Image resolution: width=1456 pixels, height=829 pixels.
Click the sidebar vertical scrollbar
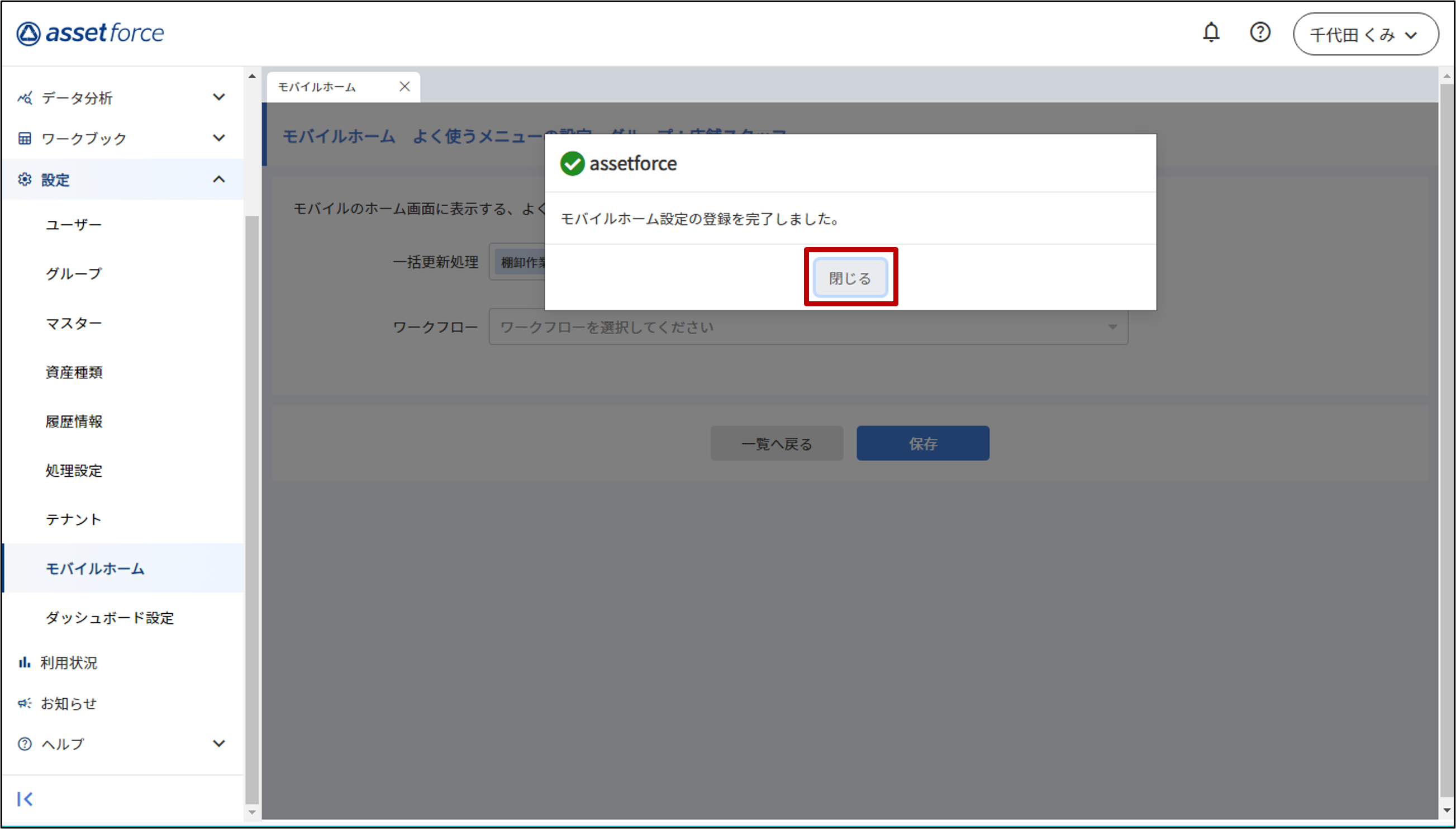pos(252,507)
